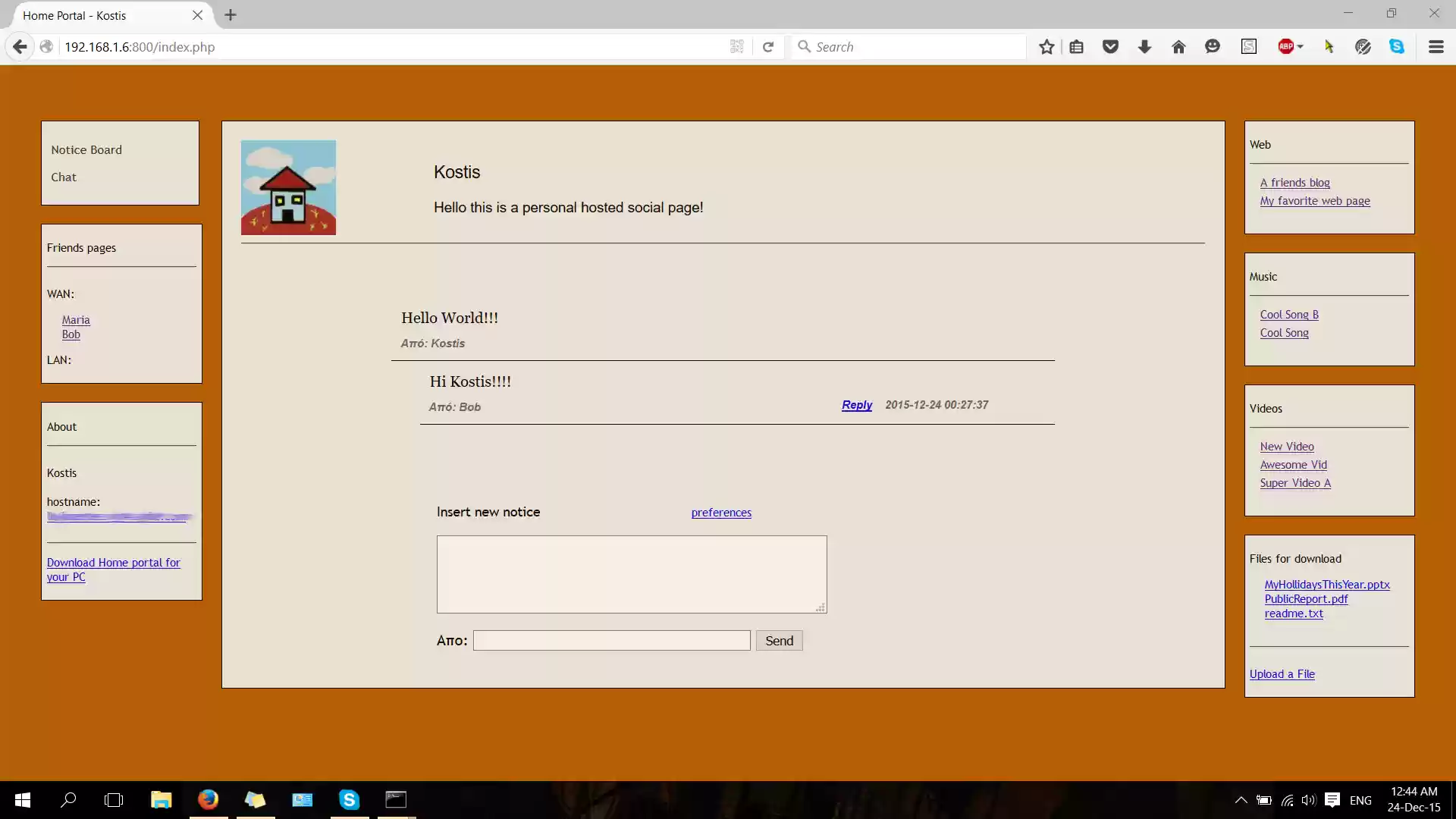
Task: Open the Reading List clipboard icon
Action: pos(1078,46)
